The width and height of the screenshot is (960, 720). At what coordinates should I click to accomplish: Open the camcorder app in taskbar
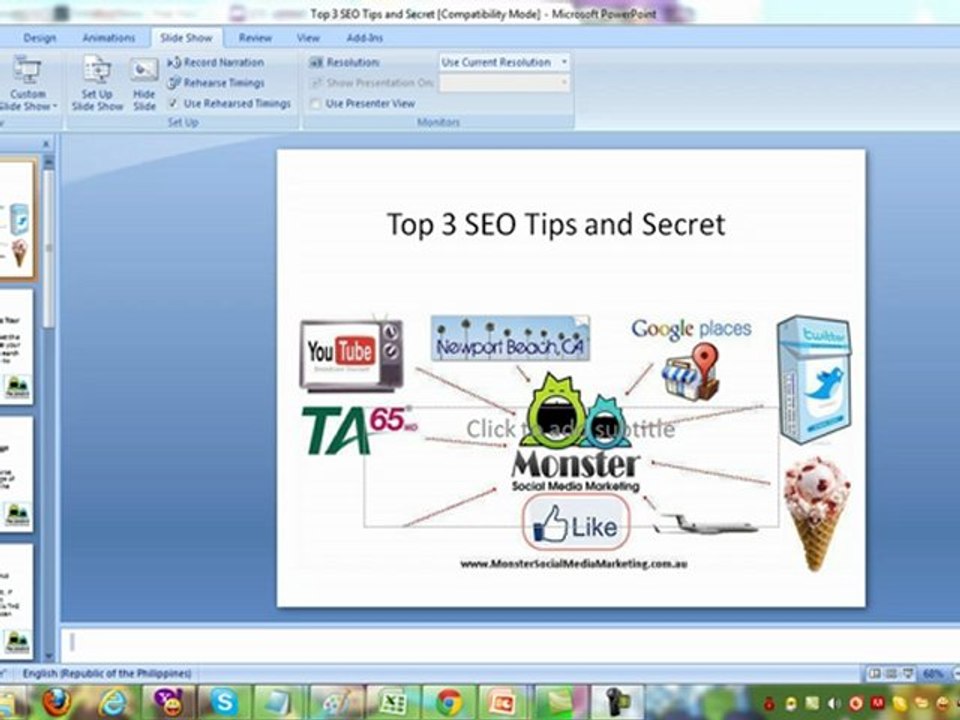(x=615, y=702)
